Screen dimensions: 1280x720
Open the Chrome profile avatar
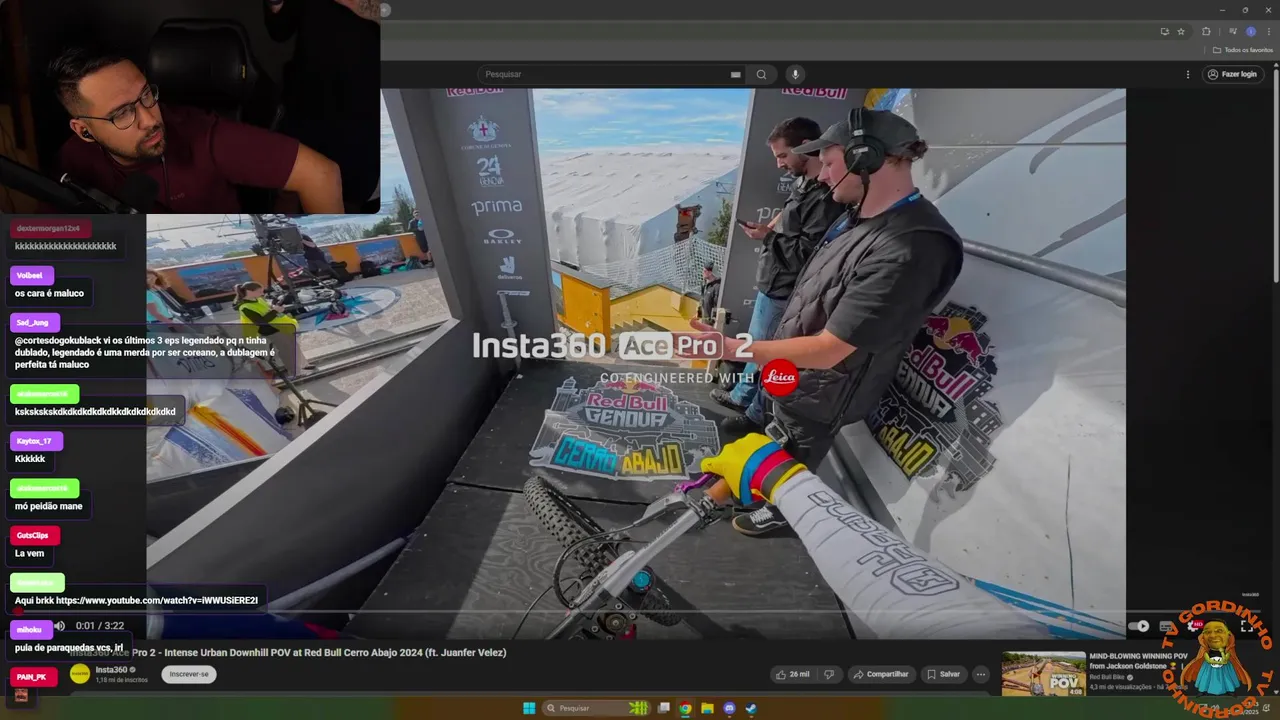click(1250, 31)
